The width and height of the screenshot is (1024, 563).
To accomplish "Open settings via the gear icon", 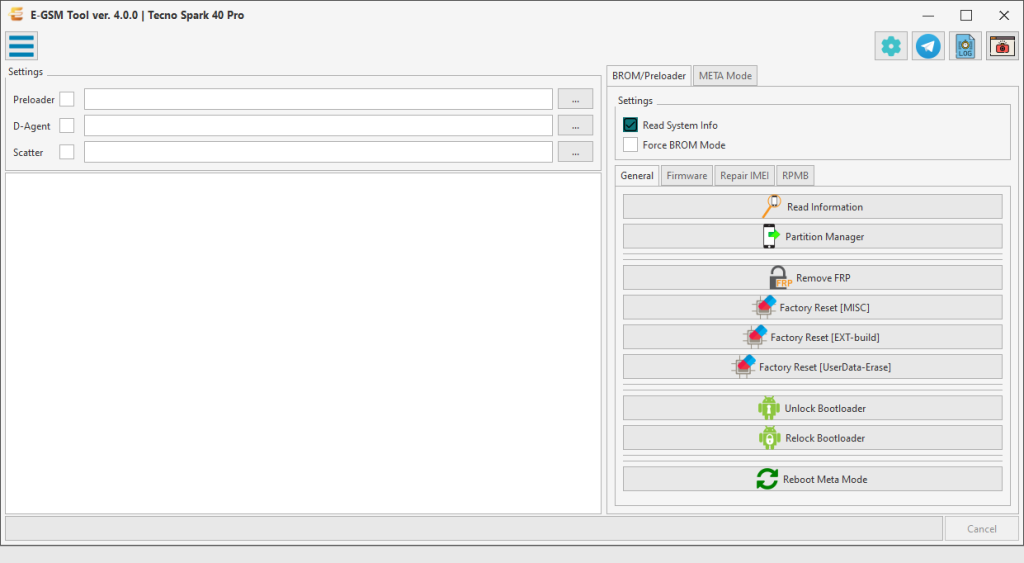I will [891, 46].
